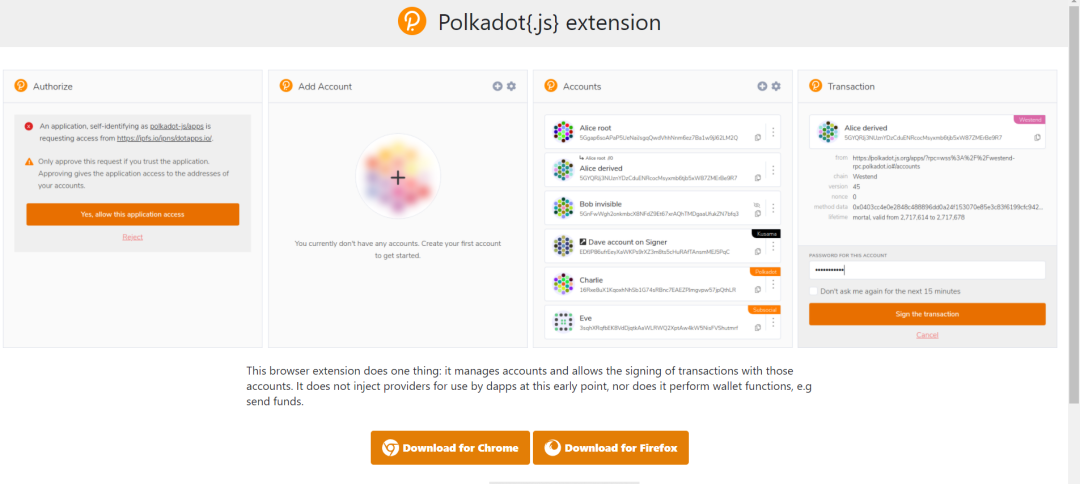Copy Alice derived address in Transaction panel

click(1037, 137)
